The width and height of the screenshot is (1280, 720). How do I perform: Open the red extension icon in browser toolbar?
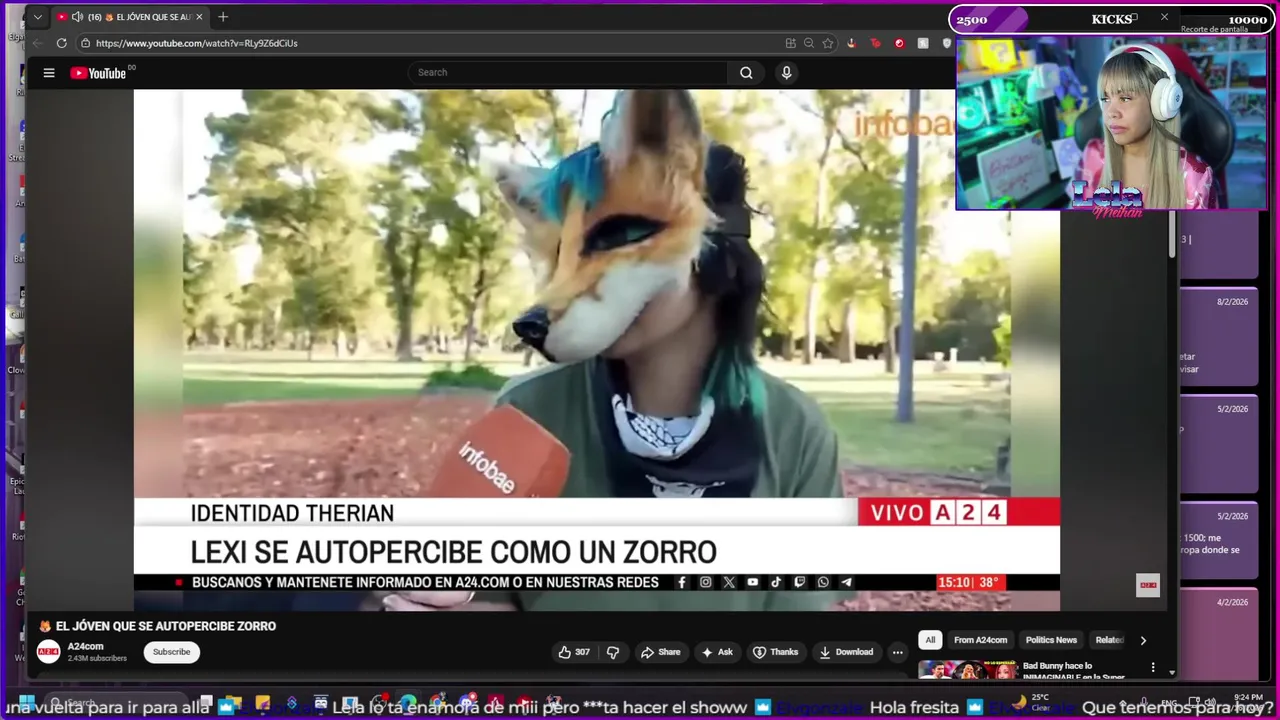pos(899,43)
